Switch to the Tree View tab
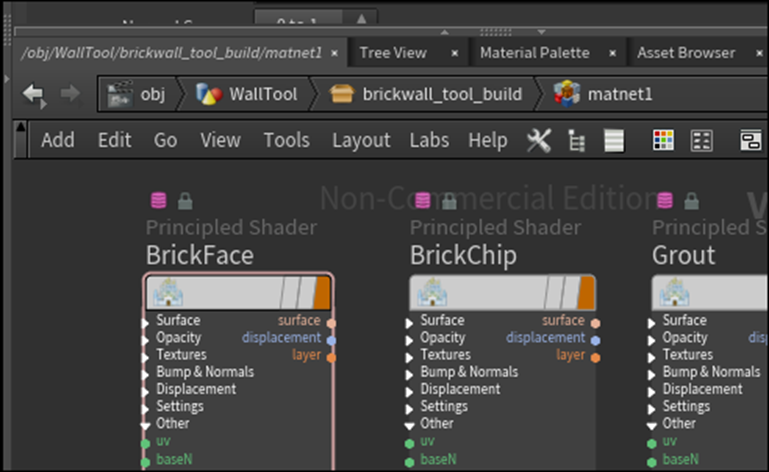 [393, 52]
